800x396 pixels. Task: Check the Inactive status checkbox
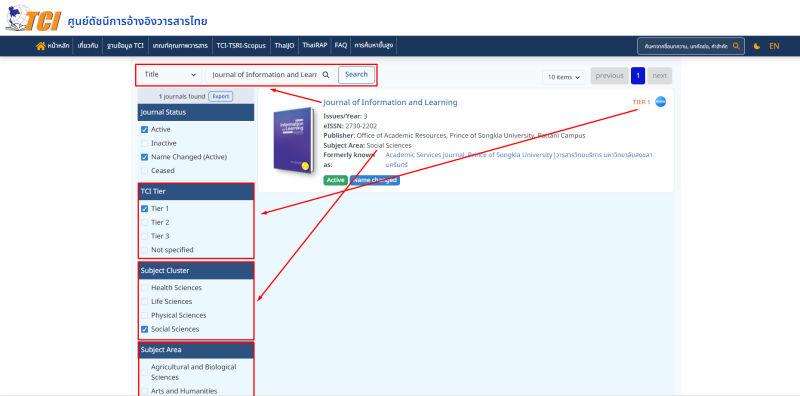(x=144, y=143)
